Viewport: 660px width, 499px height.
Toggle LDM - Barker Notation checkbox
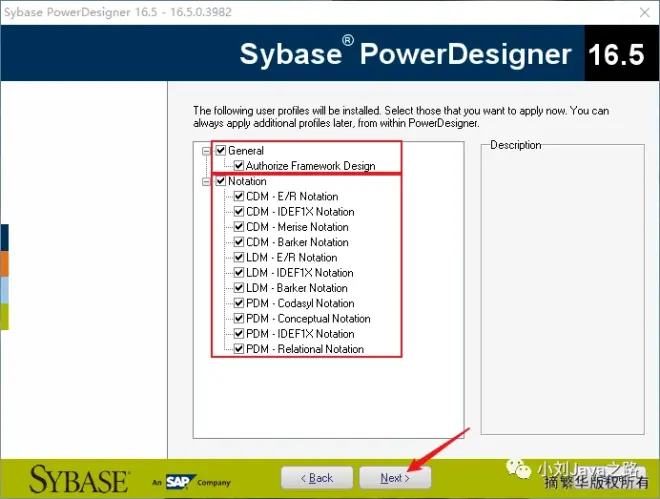click(x=239, y=288)
